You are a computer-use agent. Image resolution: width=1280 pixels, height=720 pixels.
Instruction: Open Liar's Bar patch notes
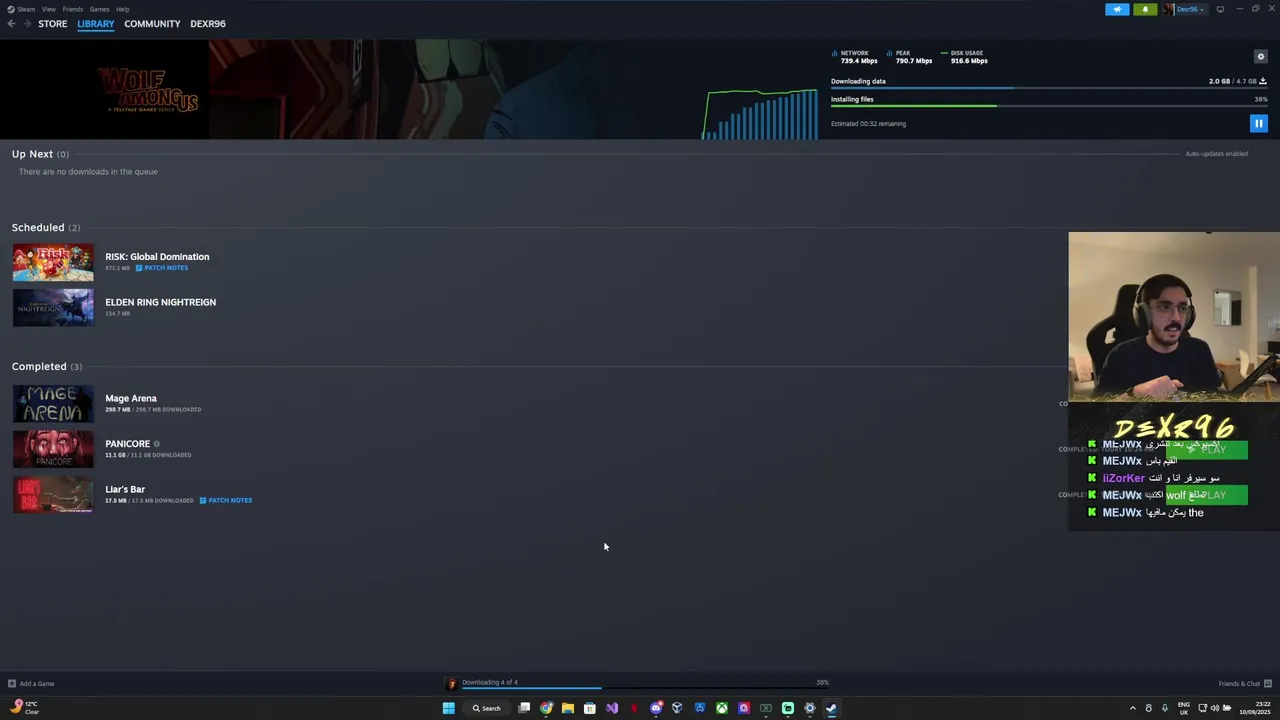(x=226, y=500)
